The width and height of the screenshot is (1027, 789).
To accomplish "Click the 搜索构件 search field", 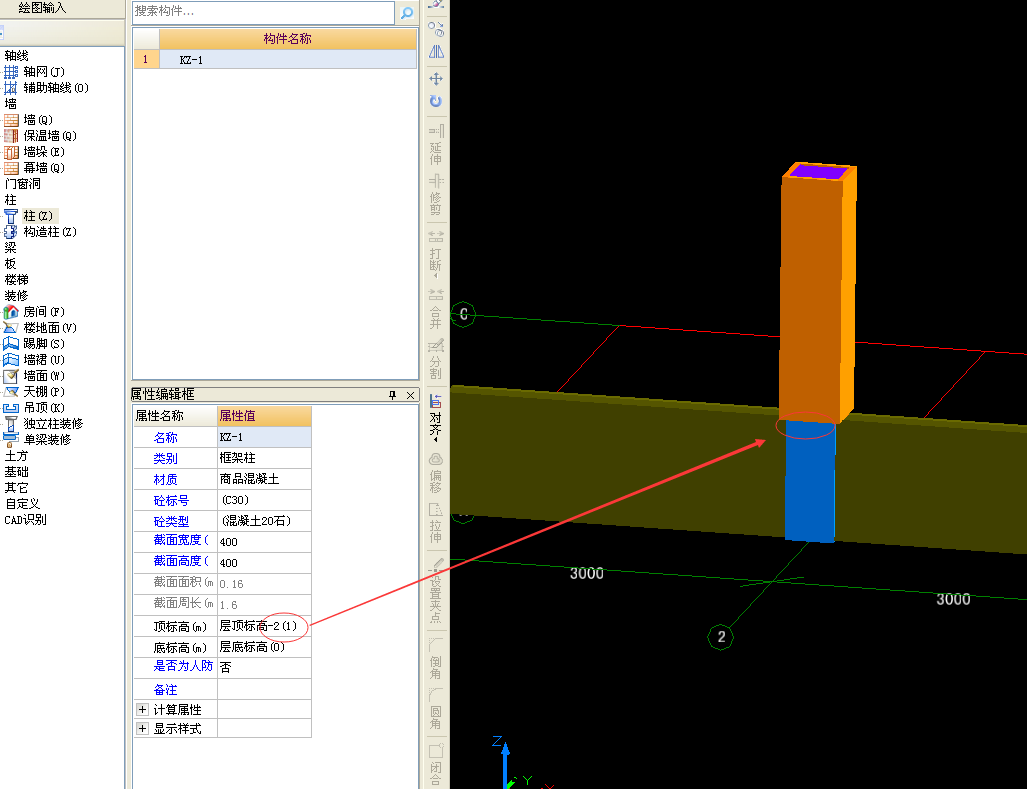I will click(x=264, y=12).
